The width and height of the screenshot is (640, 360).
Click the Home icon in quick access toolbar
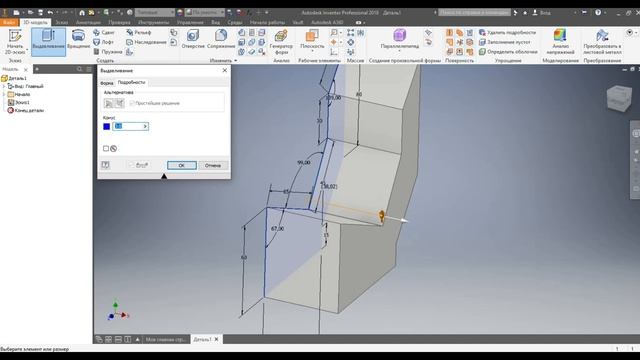click(x=82, y=13)
